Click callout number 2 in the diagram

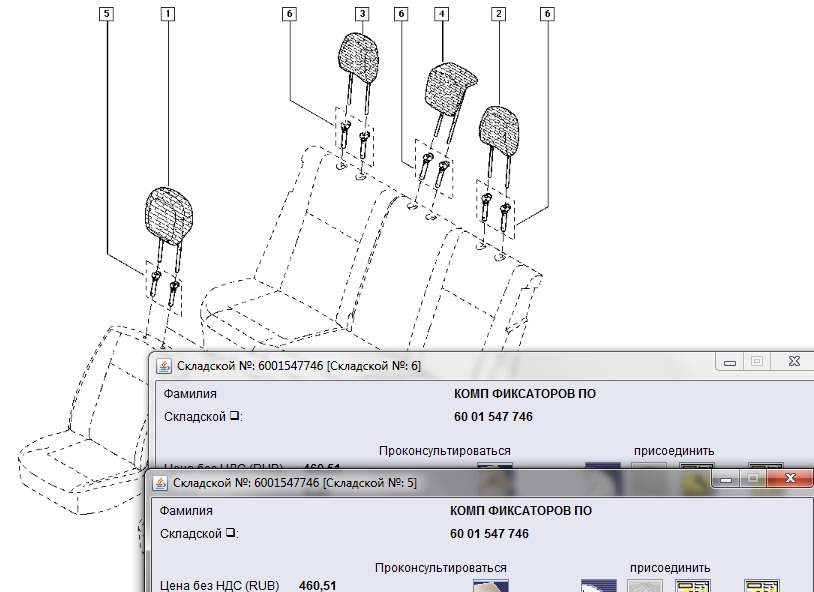[498, 14]
